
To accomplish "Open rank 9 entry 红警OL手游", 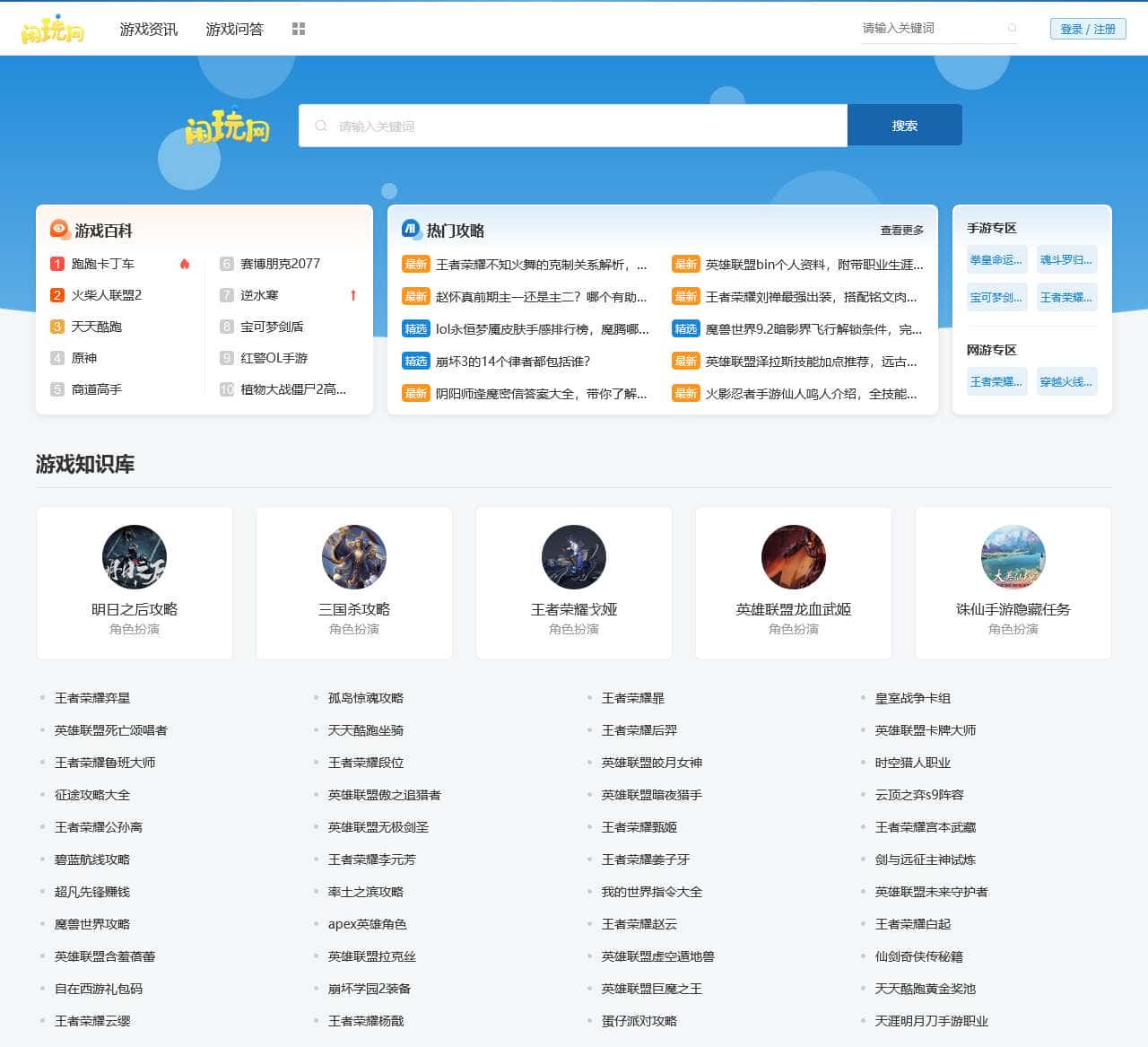I will click(x=274, y=358).
